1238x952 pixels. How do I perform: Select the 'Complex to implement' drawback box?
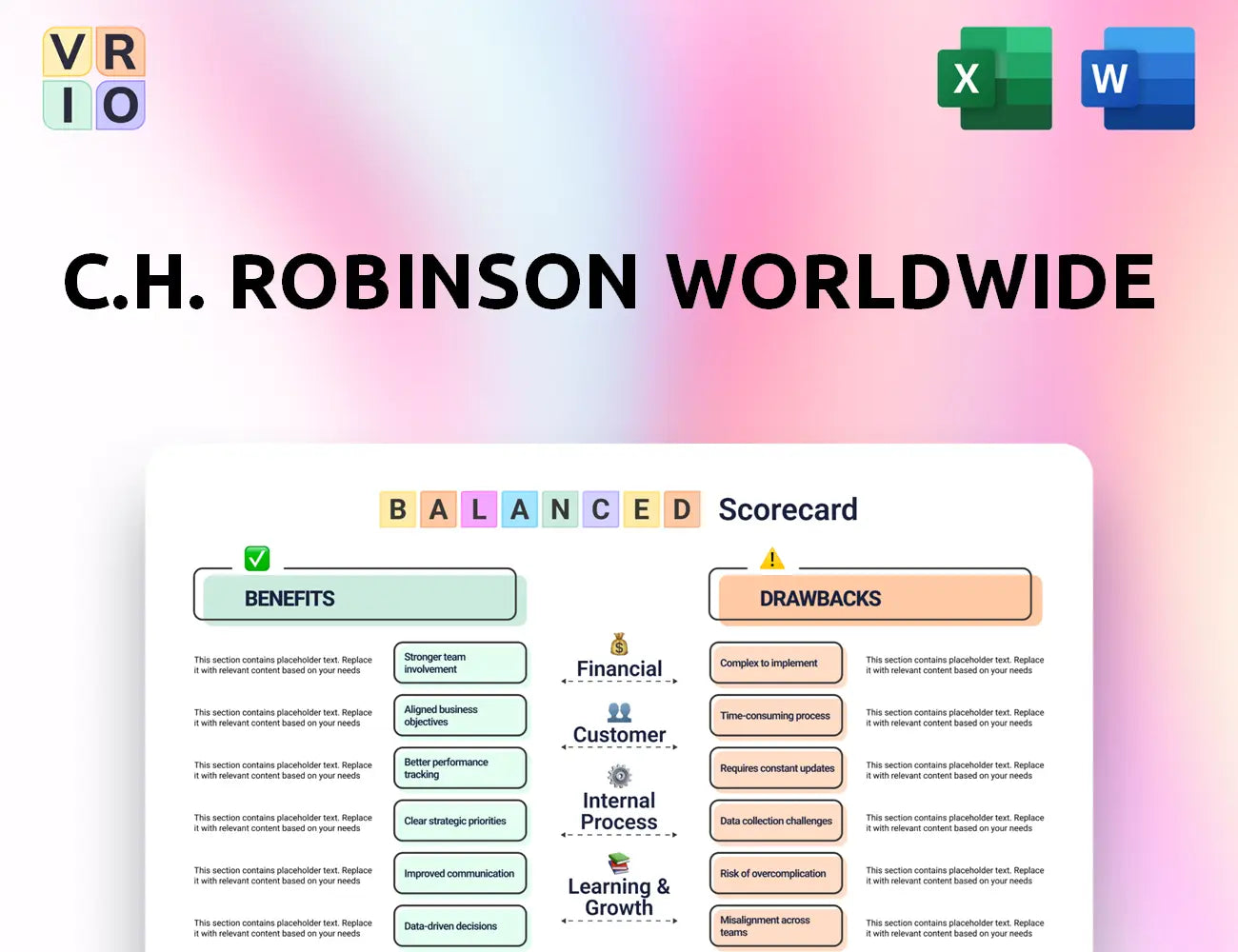[x=776, y=663]
